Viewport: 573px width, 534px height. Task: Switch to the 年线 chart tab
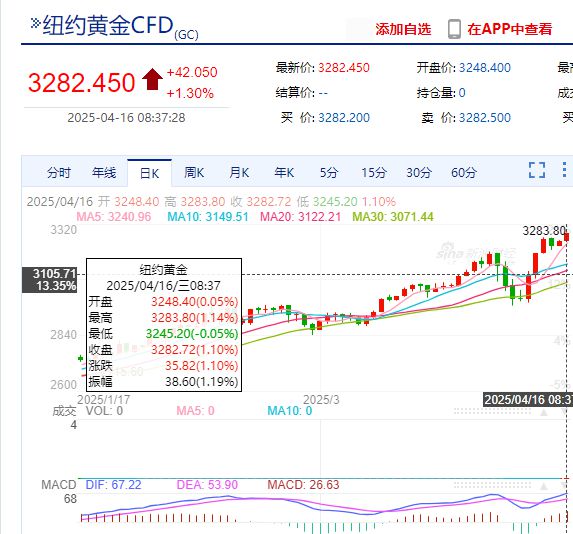[x=104, y=173]
